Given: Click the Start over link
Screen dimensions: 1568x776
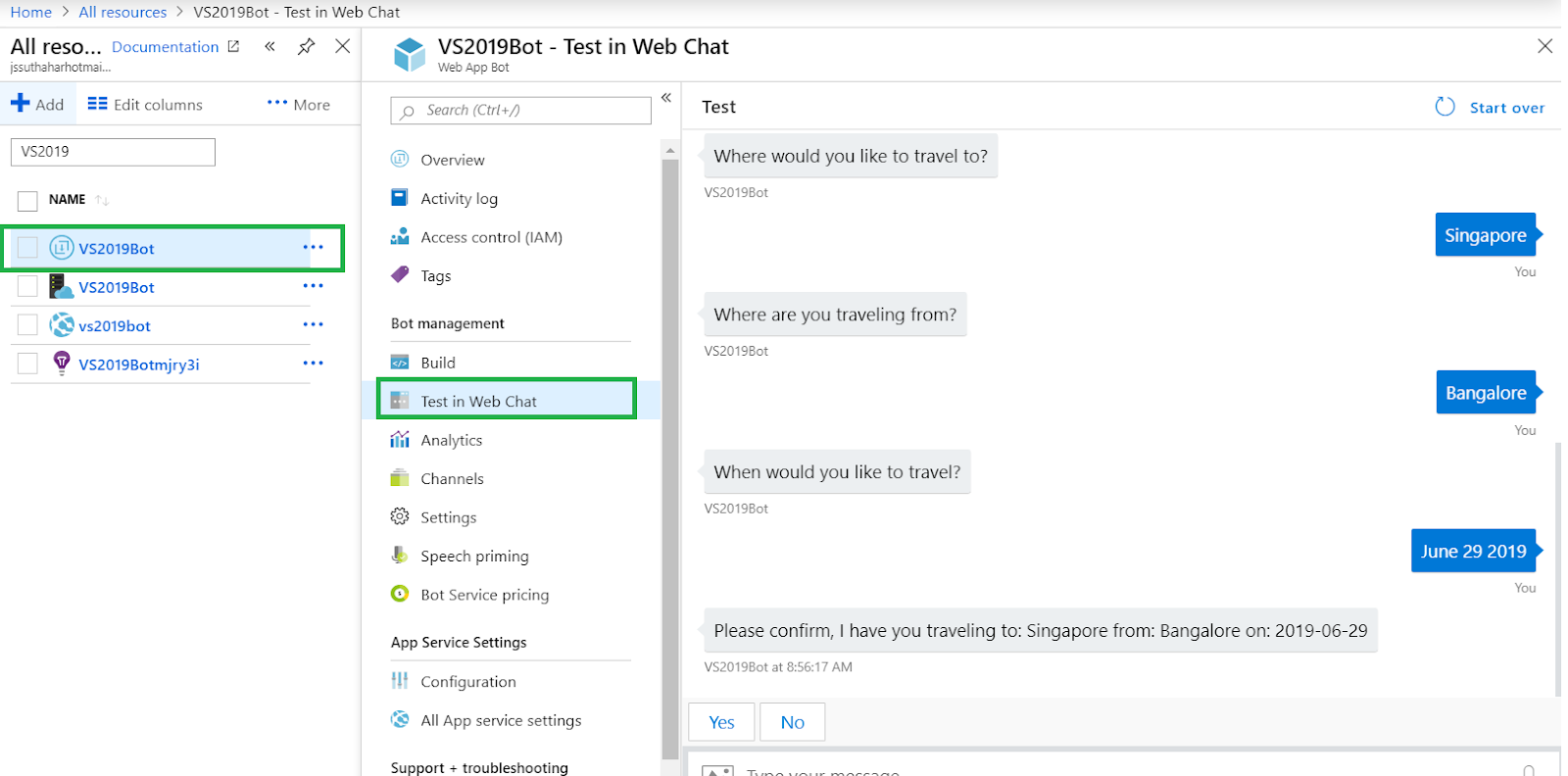Looking at the screenshot, I should (x=1506, y=108).
